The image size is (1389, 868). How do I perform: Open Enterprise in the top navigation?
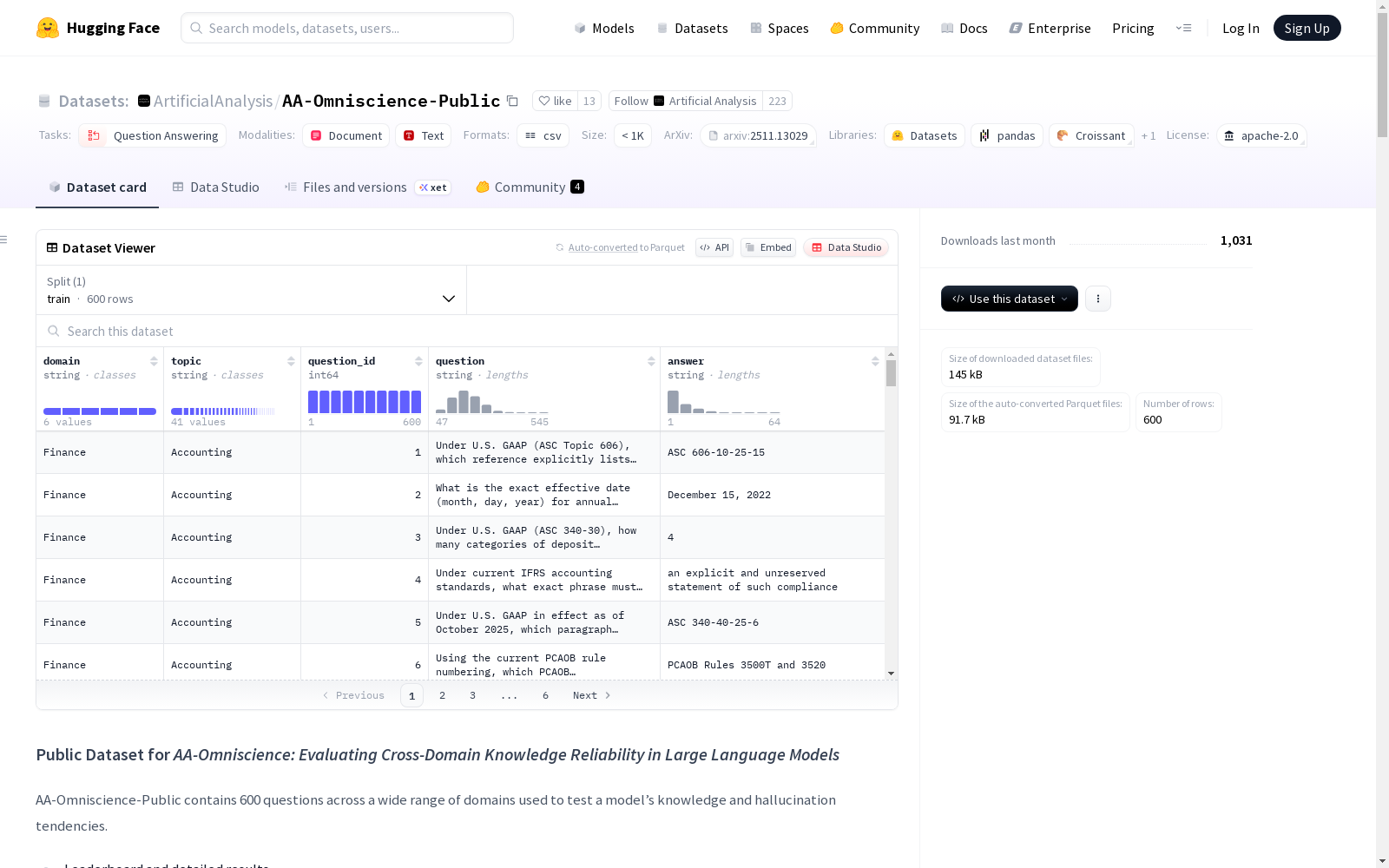[1050, 28]
